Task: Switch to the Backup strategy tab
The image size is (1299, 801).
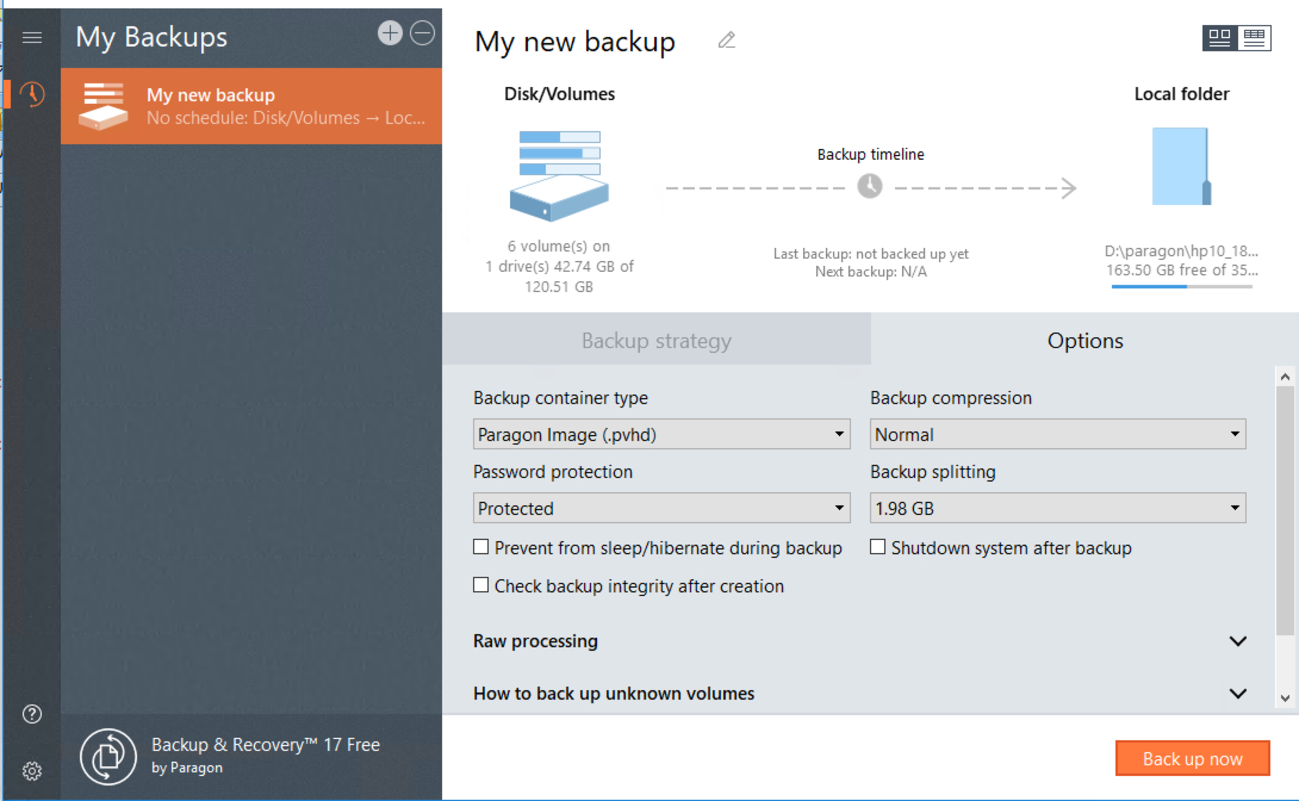Action: [656, 341]
